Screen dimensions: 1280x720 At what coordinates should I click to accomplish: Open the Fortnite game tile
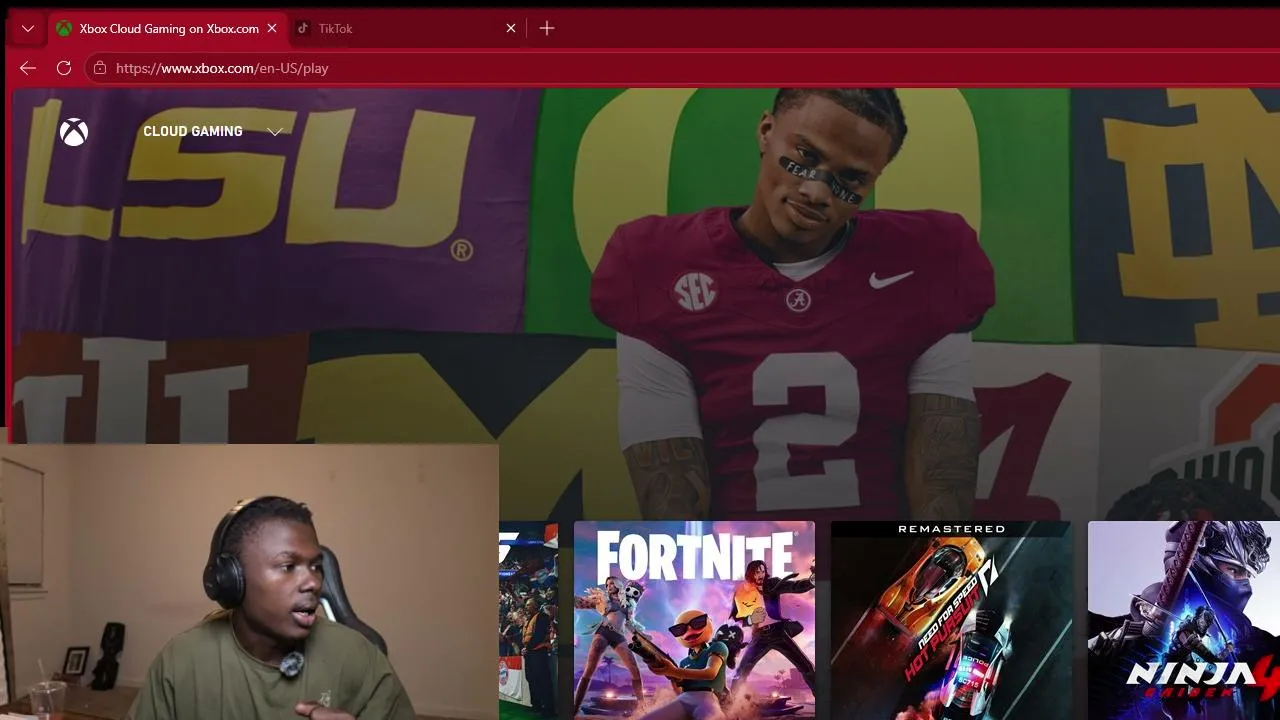click(694, 620)
